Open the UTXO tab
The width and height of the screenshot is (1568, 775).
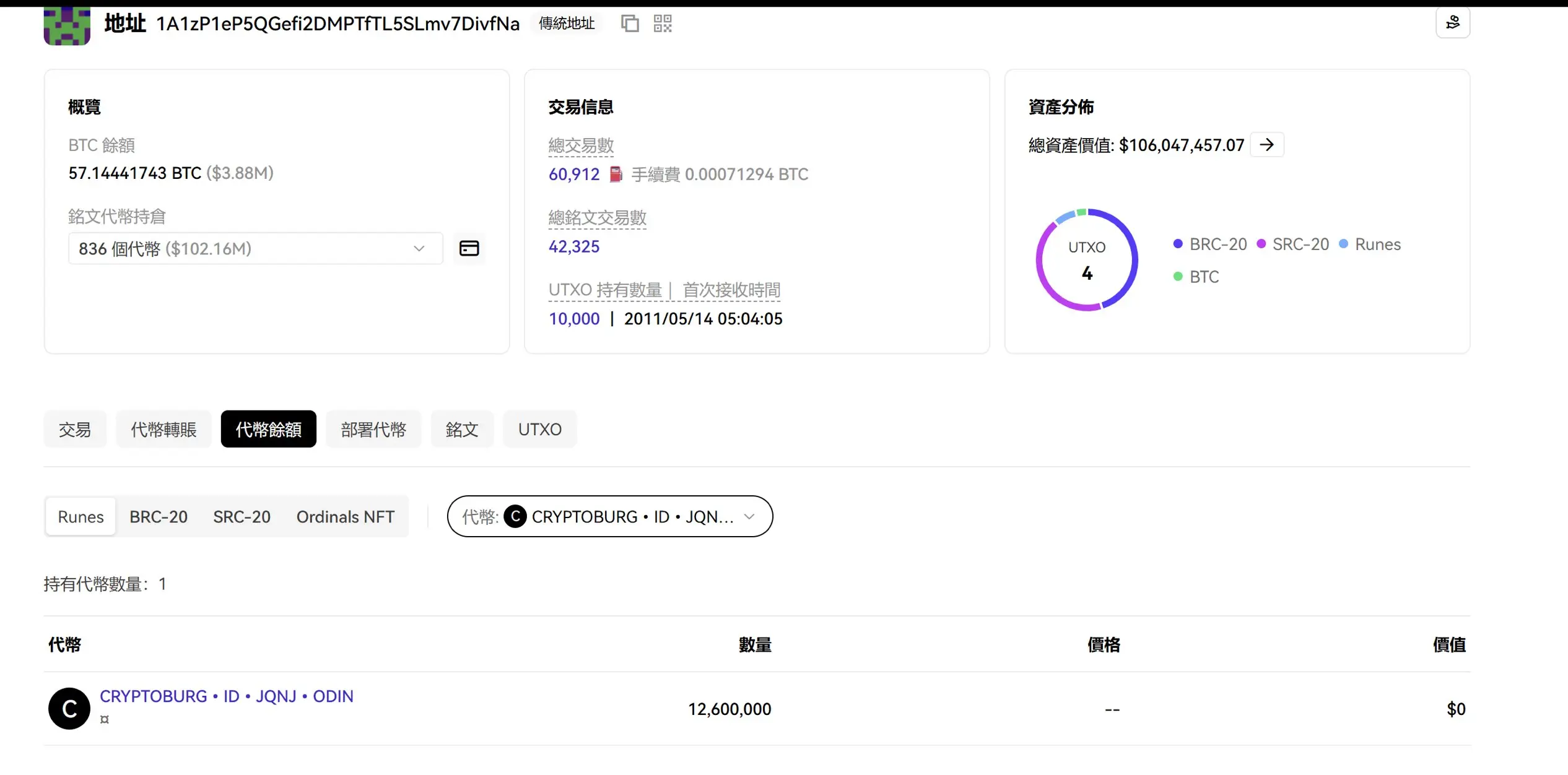539,429
